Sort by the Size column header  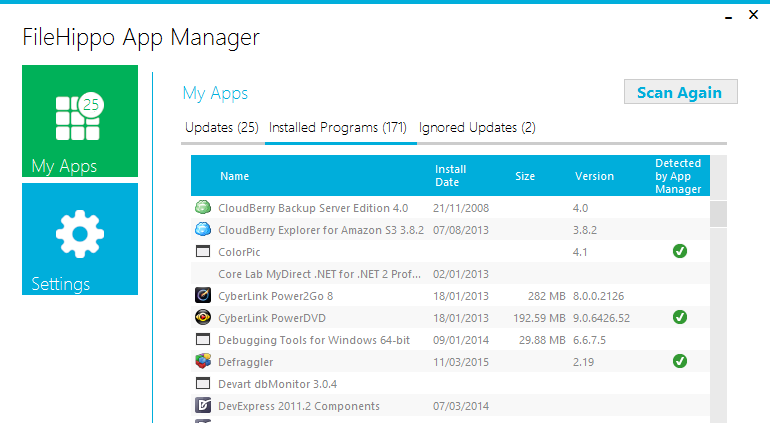[x=525, y=176]
